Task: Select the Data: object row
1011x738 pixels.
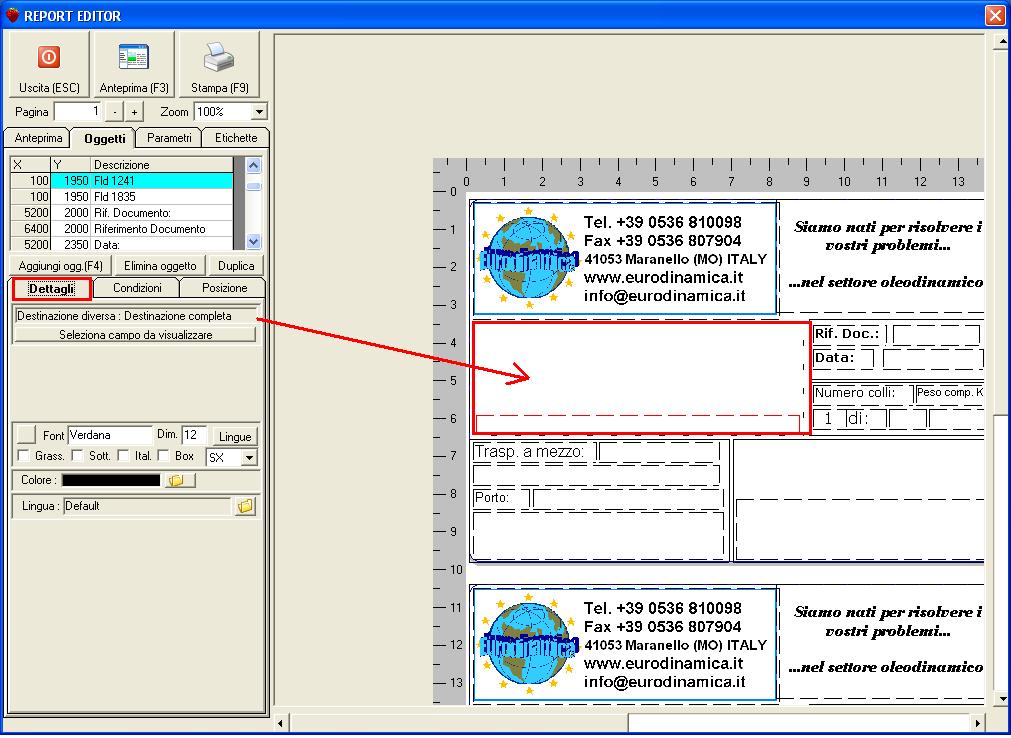Action: pos(122,244)
